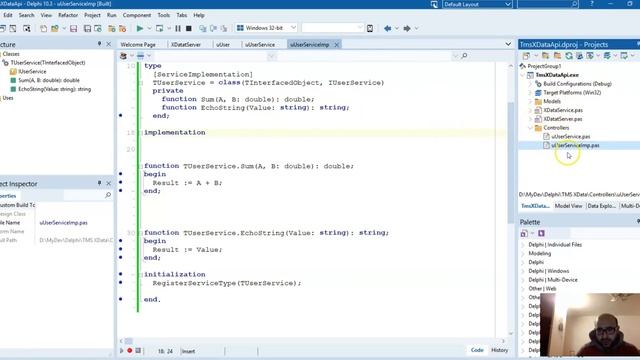640x360 pixels.
Task: Click Run Without Debugging toolbar icon
Action: (159, 28)
